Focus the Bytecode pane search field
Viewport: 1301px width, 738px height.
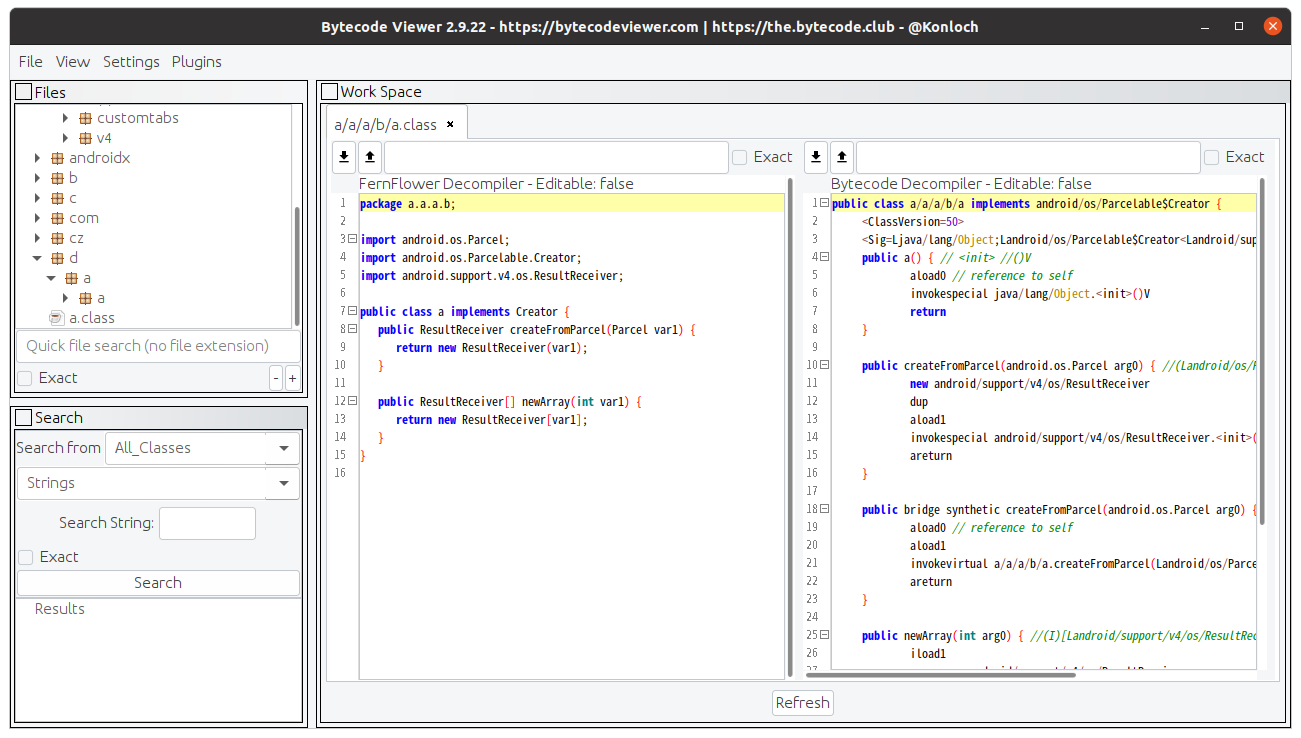(1028, 157)
